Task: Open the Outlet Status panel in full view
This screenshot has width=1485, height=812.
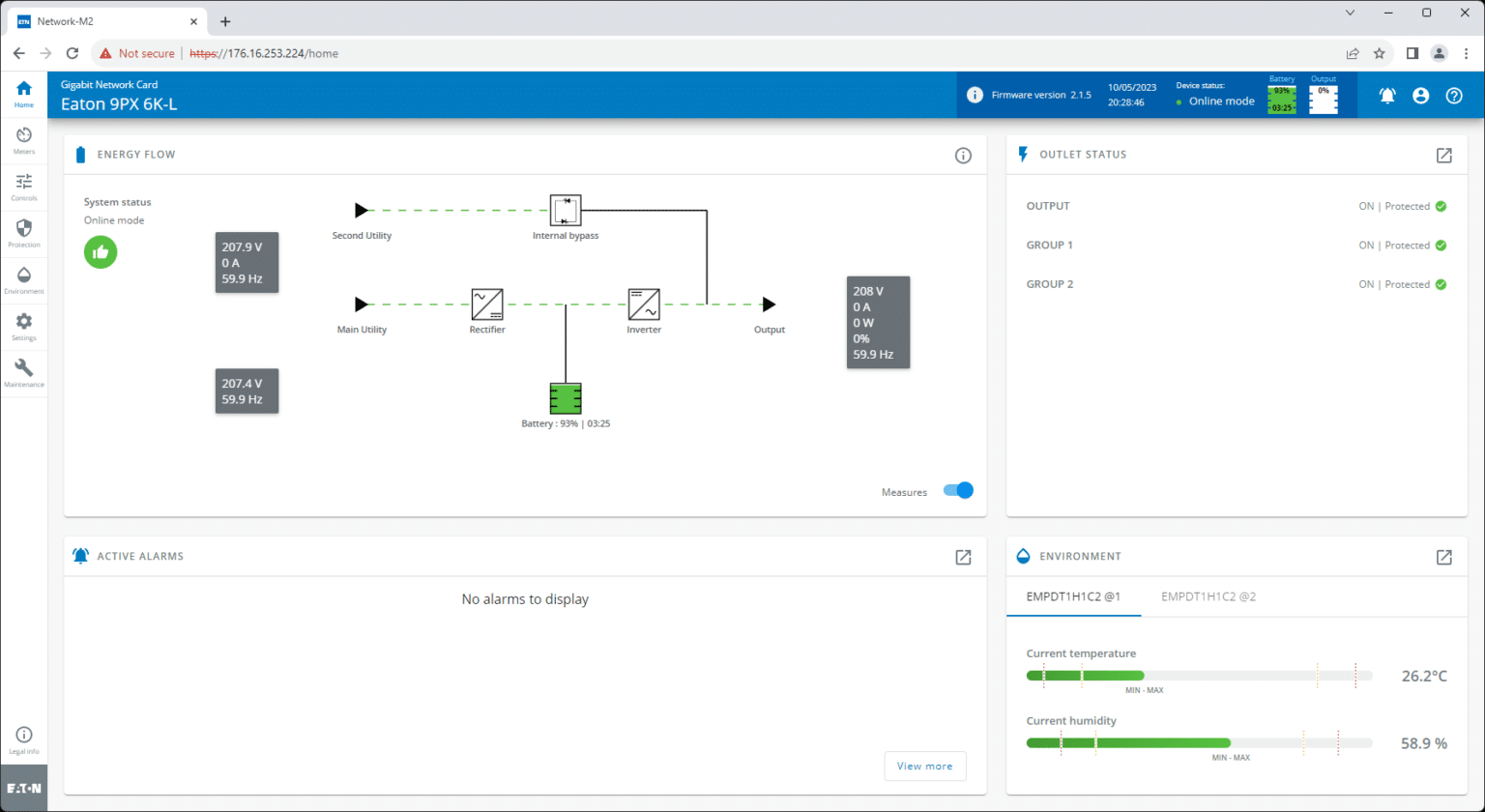Action: pos(1443,155)
